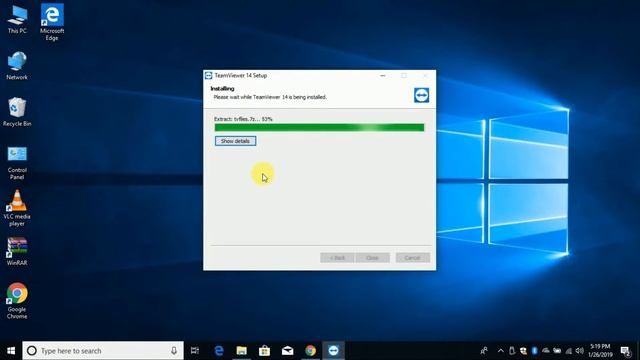
Task: Select the Network desktop icon
Action: coord(17,65)
